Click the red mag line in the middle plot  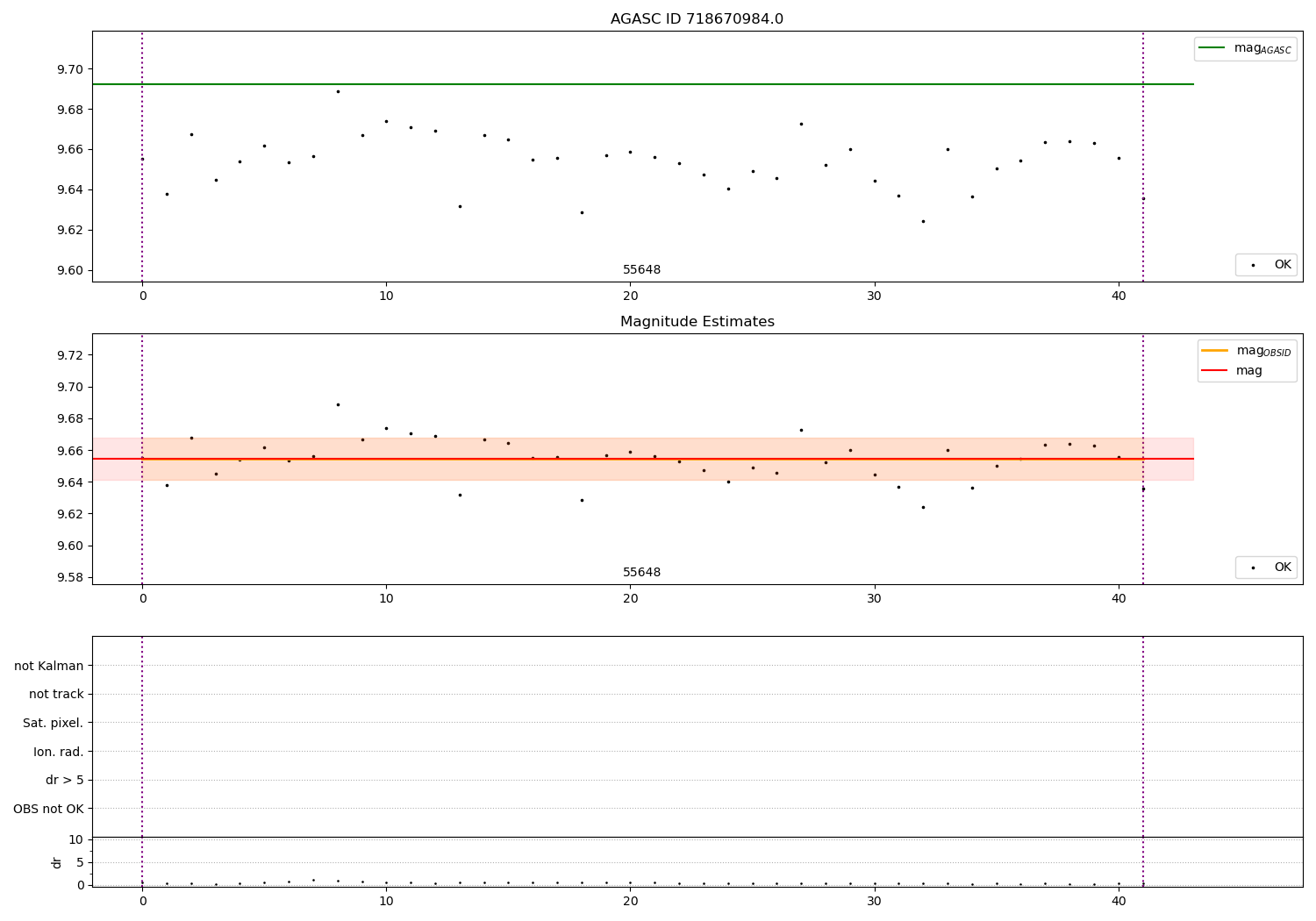pyautogui.click(x=642, y=459)
